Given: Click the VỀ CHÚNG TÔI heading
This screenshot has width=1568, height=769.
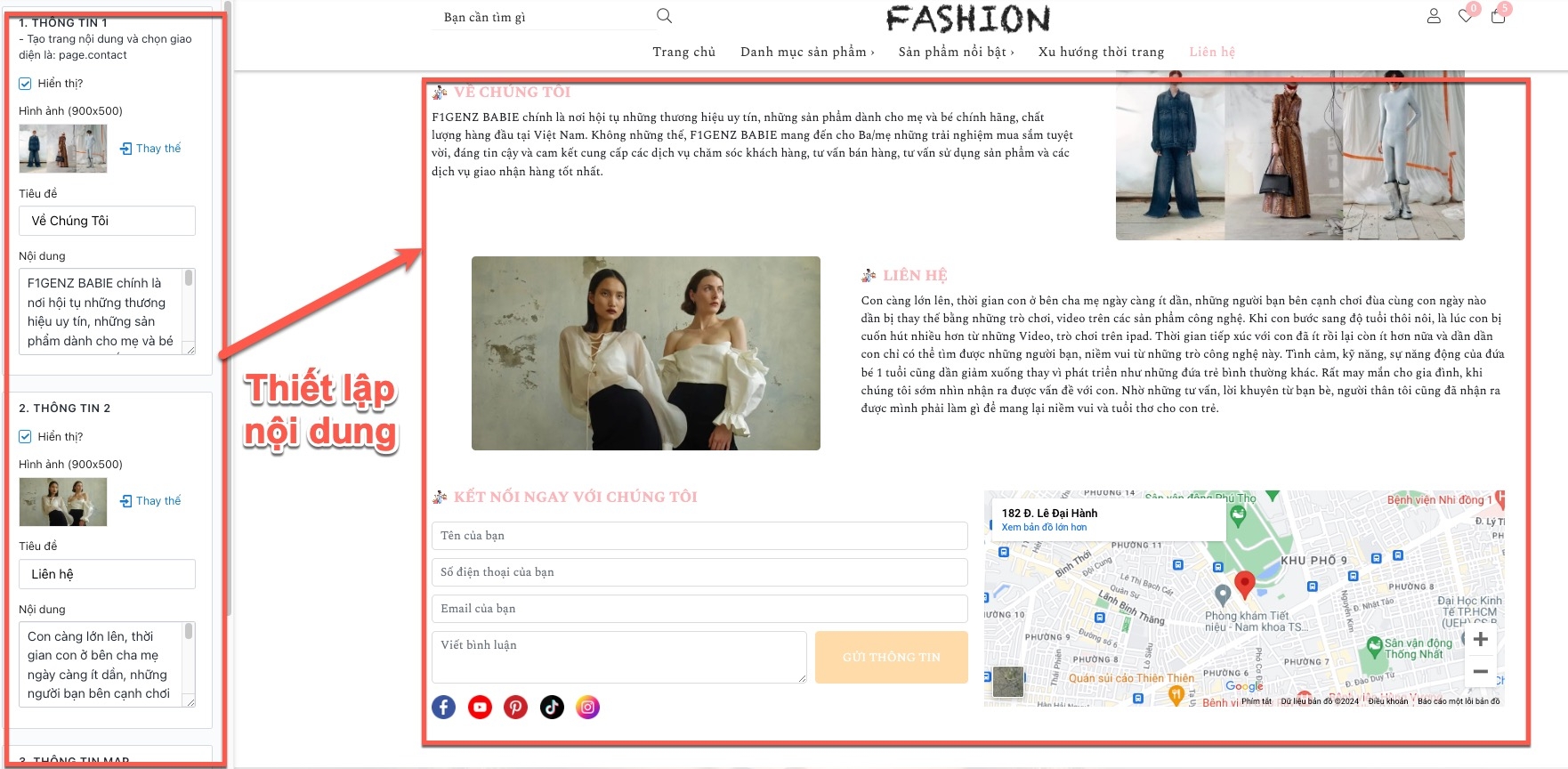Looking at the screenshot, I should [512, 92].
